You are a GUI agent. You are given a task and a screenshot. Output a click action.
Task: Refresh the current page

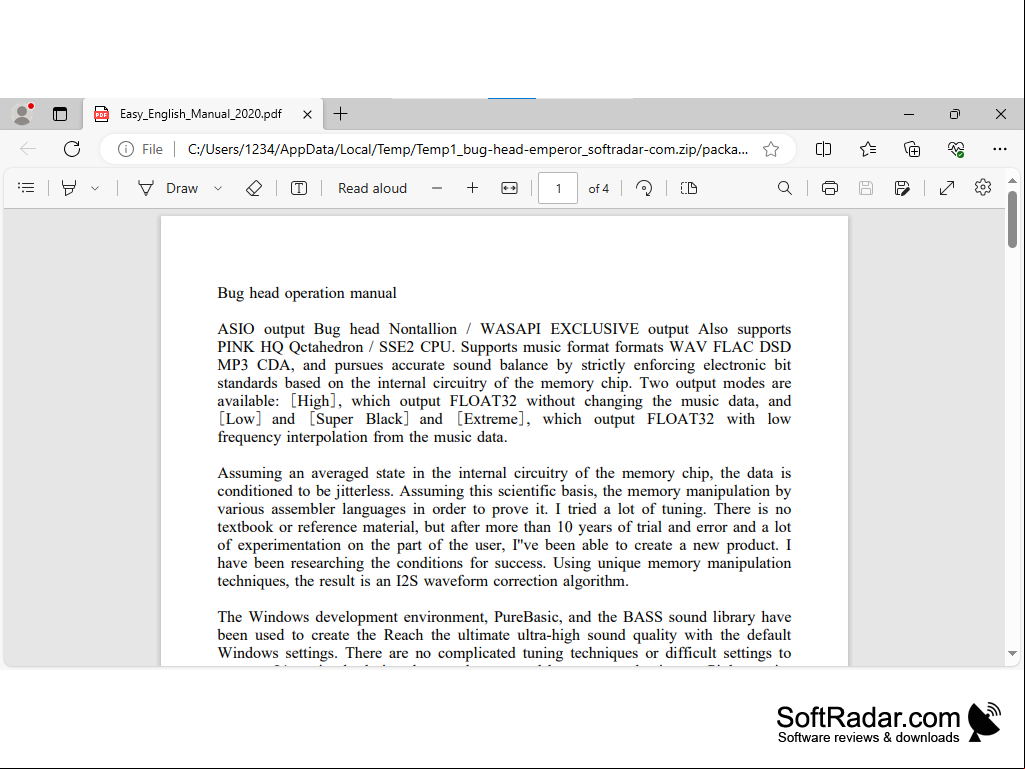click(72, 149)
